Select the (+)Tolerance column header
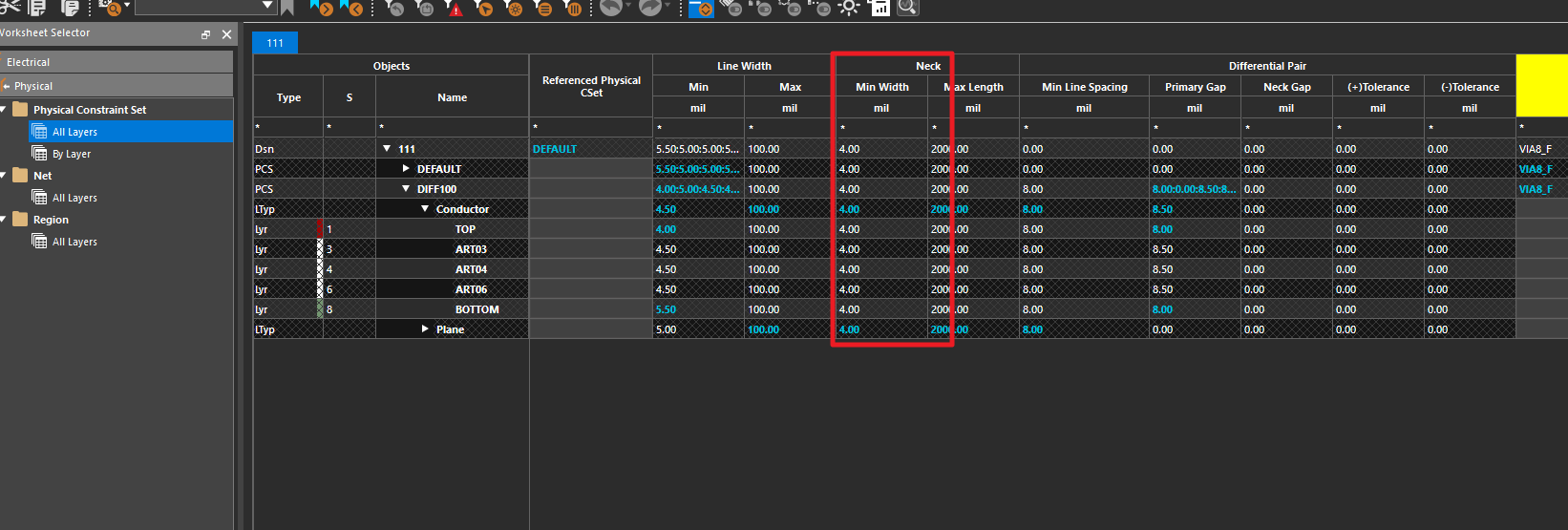 point(1378,87)
